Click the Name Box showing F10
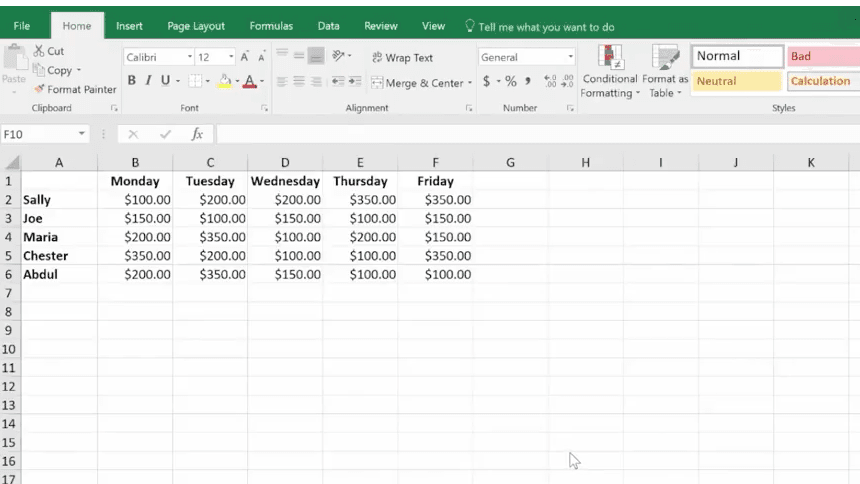860x484 pixels. pos(40,134)
